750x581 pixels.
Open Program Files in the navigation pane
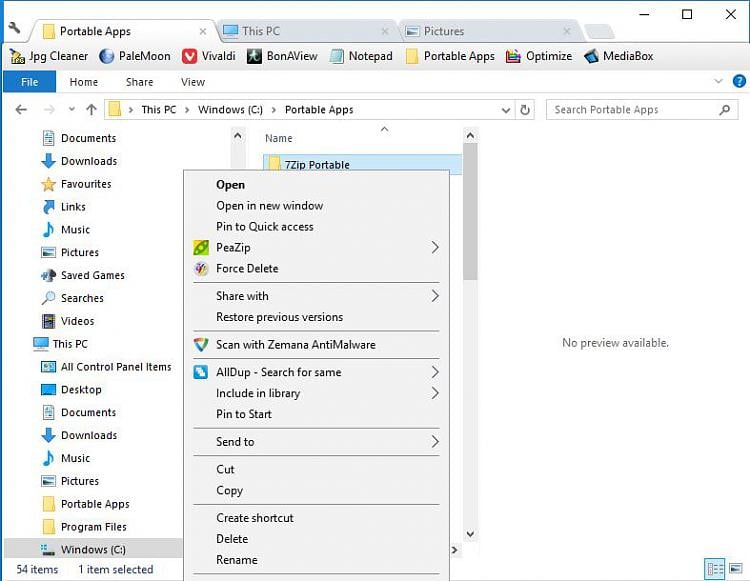tap(84, 527)
